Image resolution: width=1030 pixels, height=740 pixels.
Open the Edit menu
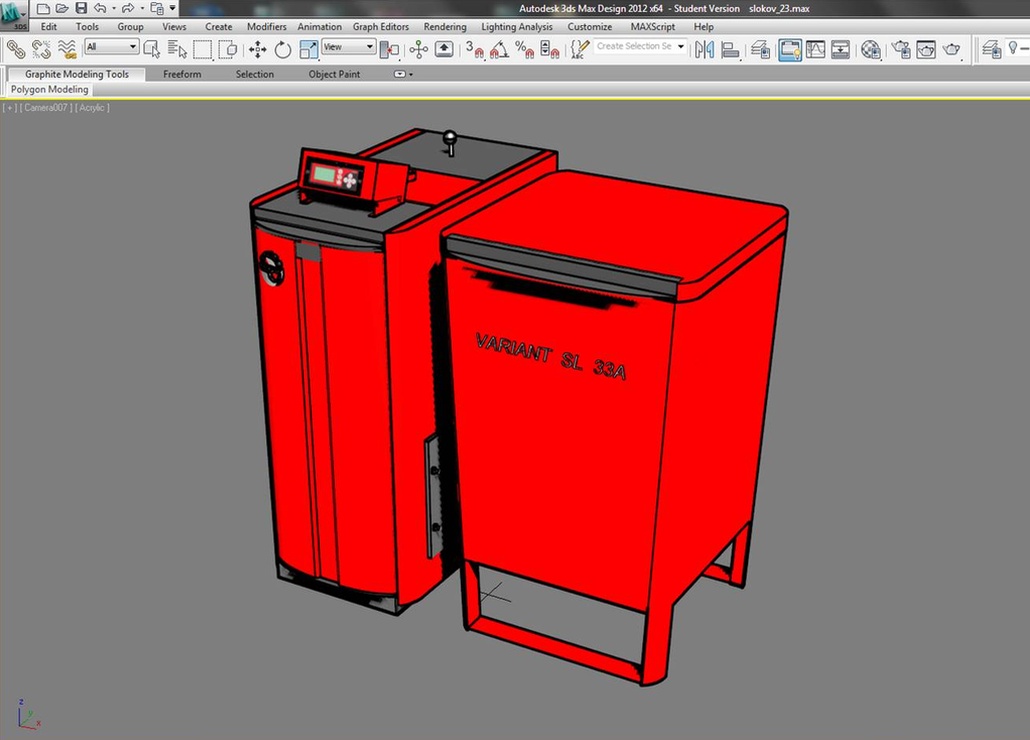click(x=49, y=27)
